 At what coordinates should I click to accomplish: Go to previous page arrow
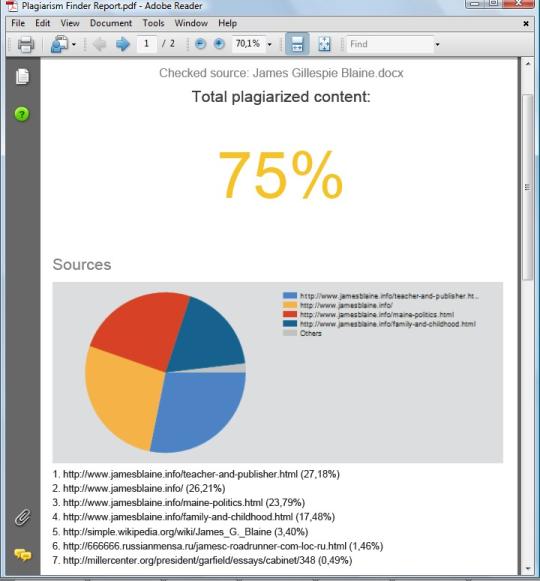(100, 44)
